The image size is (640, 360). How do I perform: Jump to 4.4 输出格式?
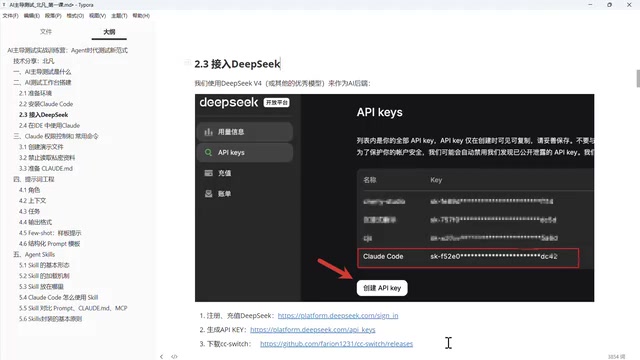pos(35,222)
